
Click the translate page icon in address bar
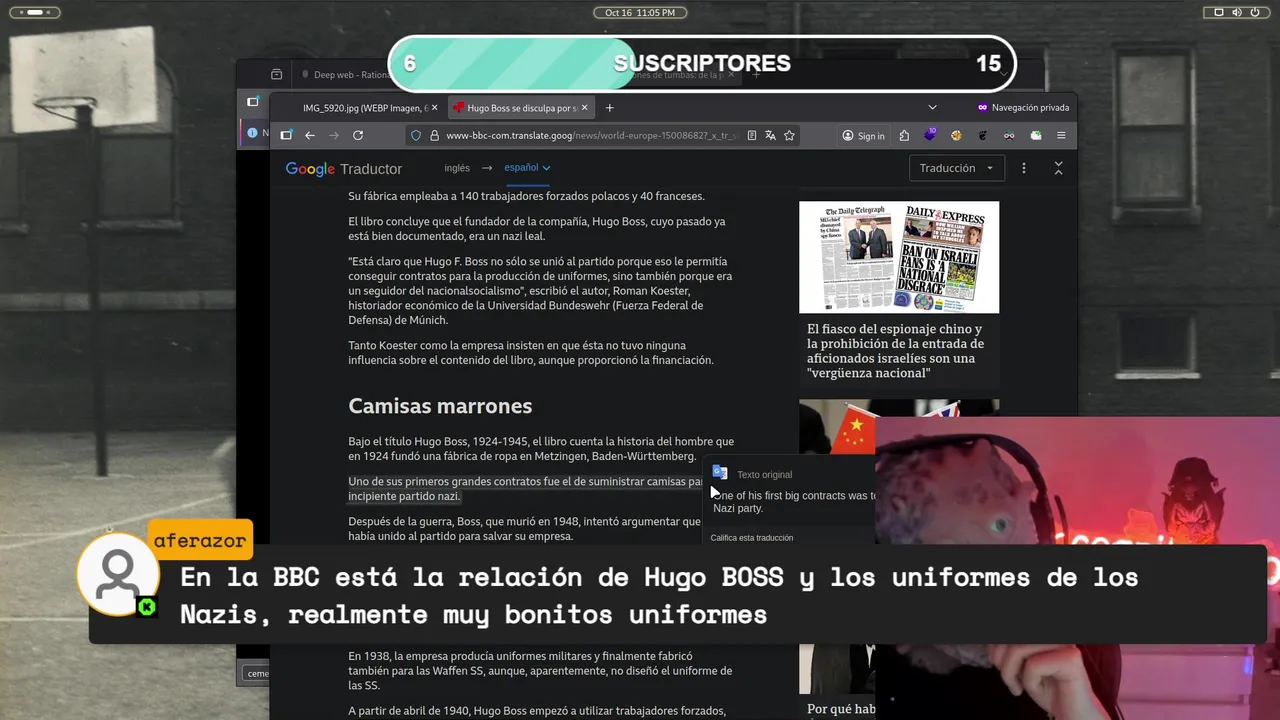[770, 135]
